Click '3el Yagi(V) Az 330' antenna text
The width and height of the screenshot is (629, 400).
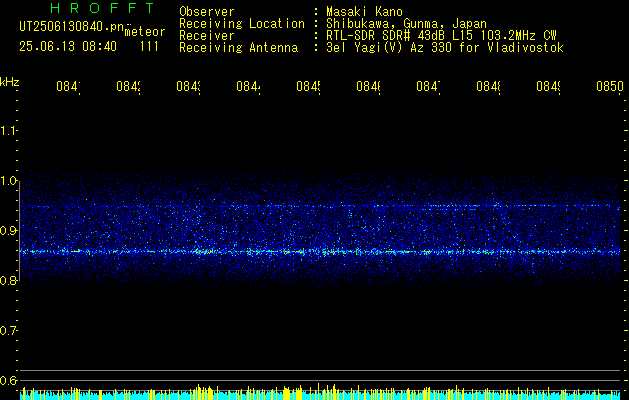(x=390, y=48)
